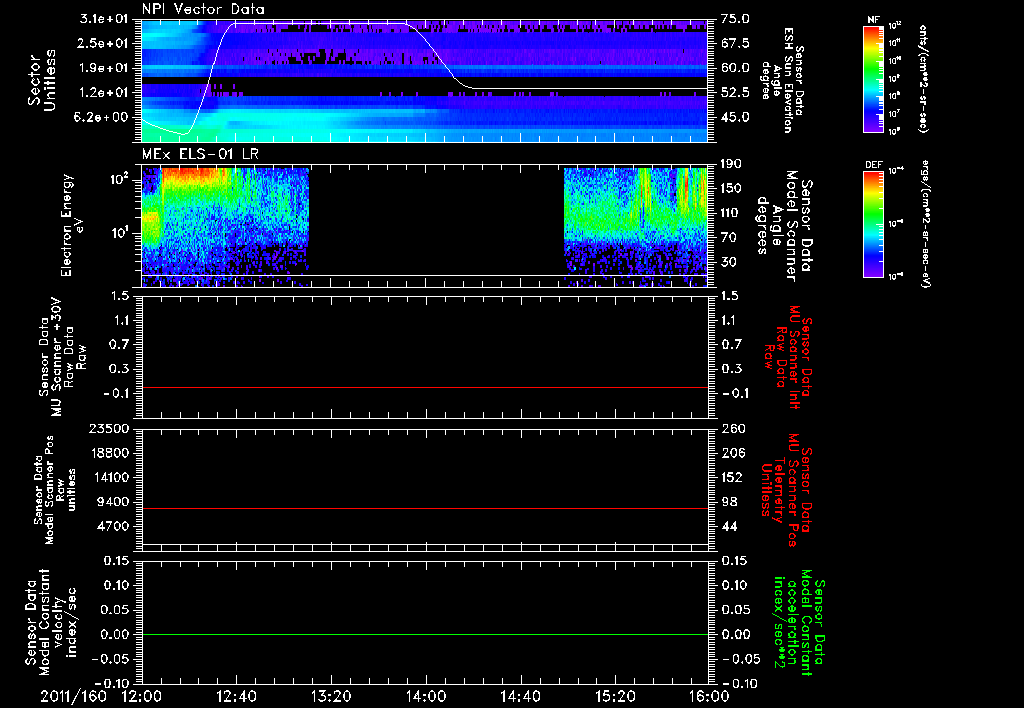
Task: Click the '14:00' time axis label
Action: [426, 696]
